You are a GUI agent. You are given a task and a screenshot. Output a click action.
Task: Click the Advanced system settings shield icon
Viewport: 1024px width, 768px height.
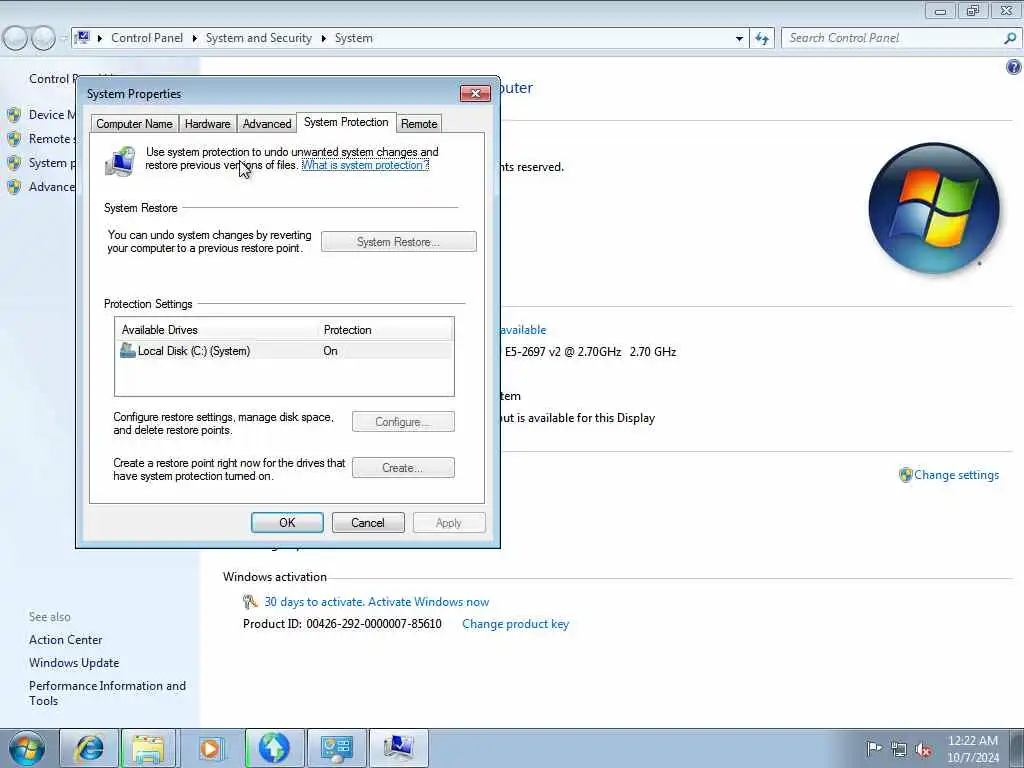[x=14, y=187]
